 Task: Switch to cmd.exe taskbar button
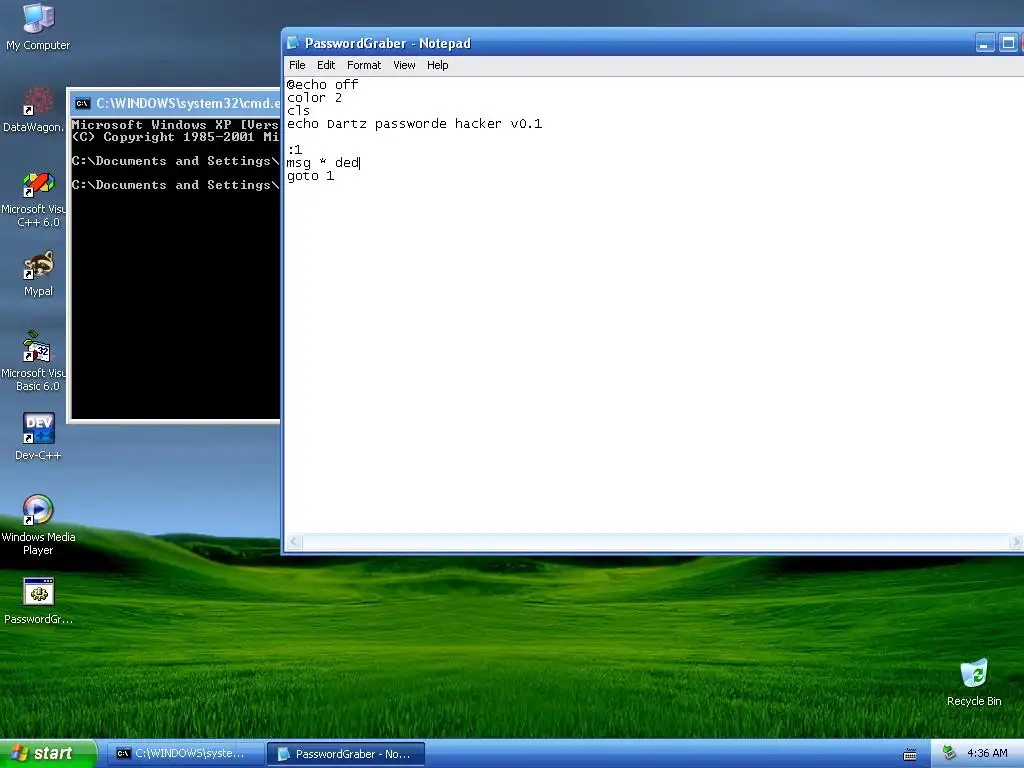(x=185, y=754)
